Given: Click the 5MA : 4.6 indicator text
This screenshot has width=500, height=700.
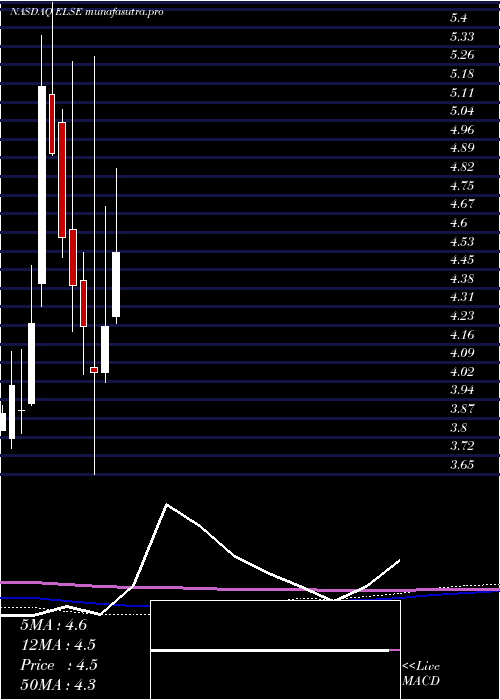Looking at the screenshot, I should tap(54, 625).
